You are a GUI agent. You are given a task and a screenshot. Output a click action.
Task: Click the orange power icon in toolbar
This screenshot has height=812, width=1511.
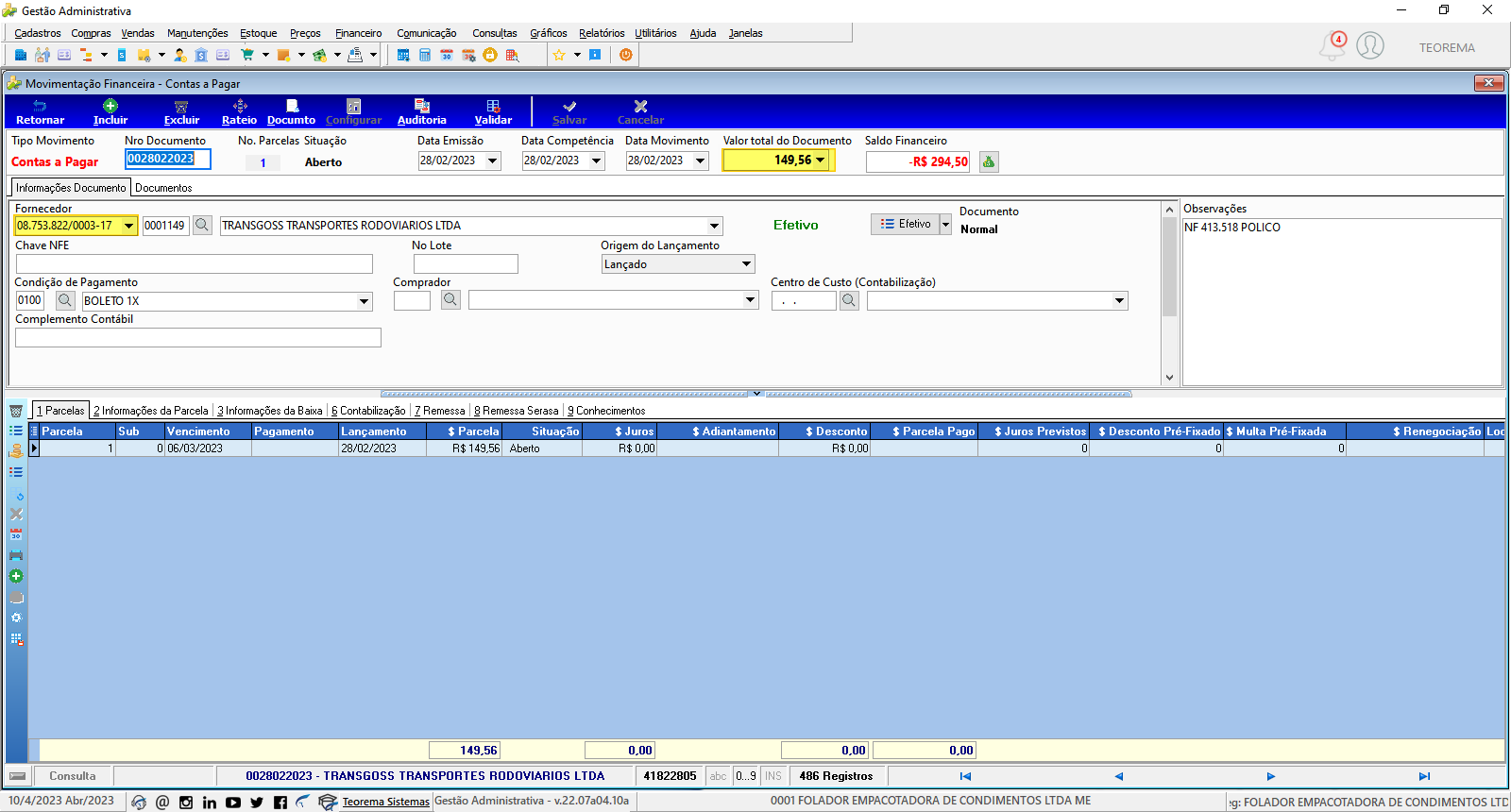pos(626,55)
